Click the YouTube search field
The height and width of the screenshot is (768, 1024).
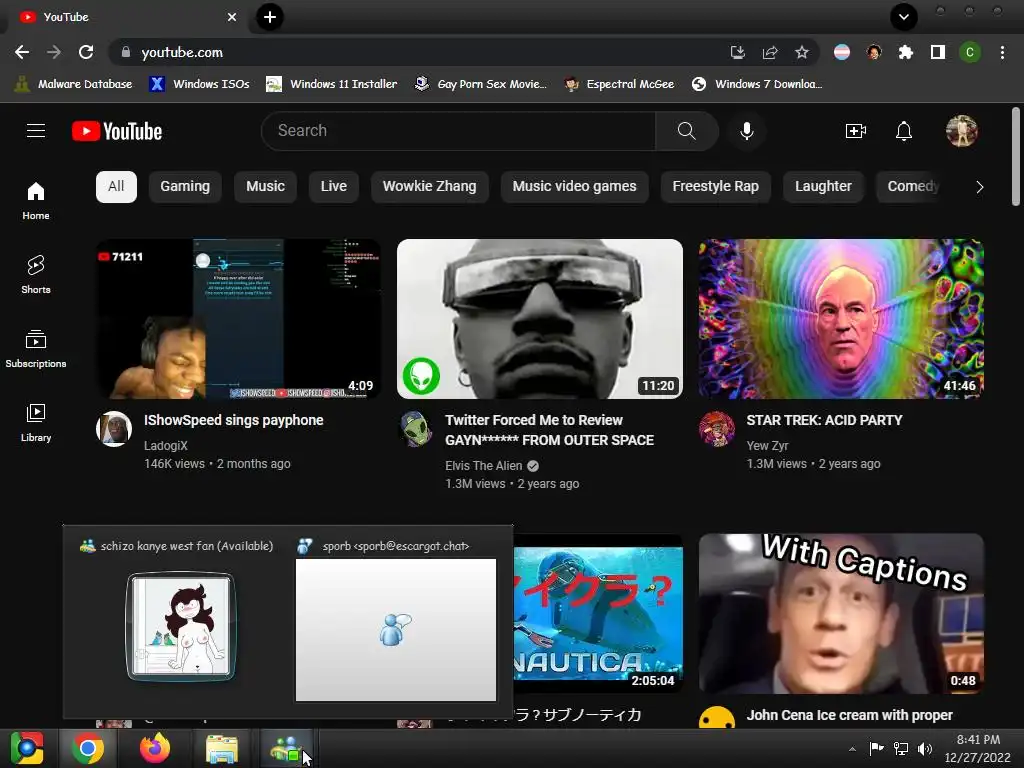pyautogui.click(x=458, y=131)
